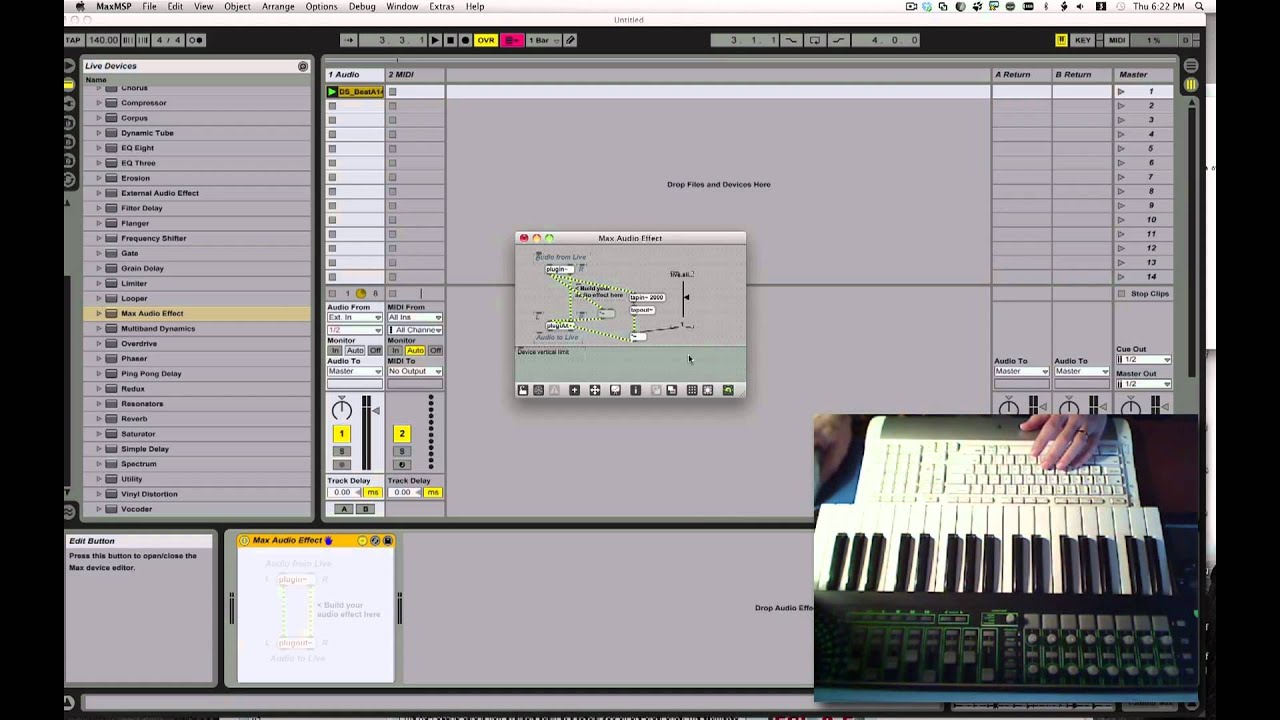Open the Extras menu
1280x720 pixels.
pos(441,7)
